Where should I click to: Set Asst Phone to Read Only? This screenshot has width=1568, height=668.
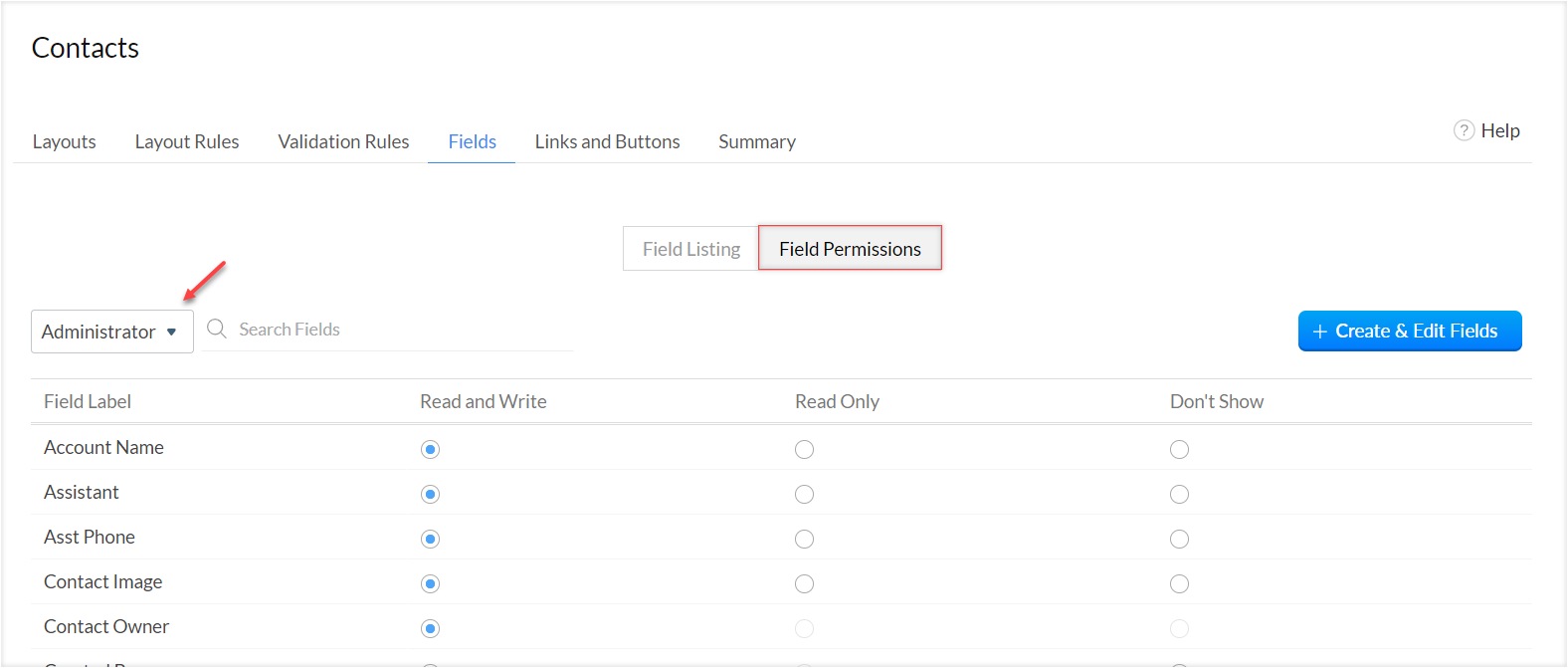point(804,540)
